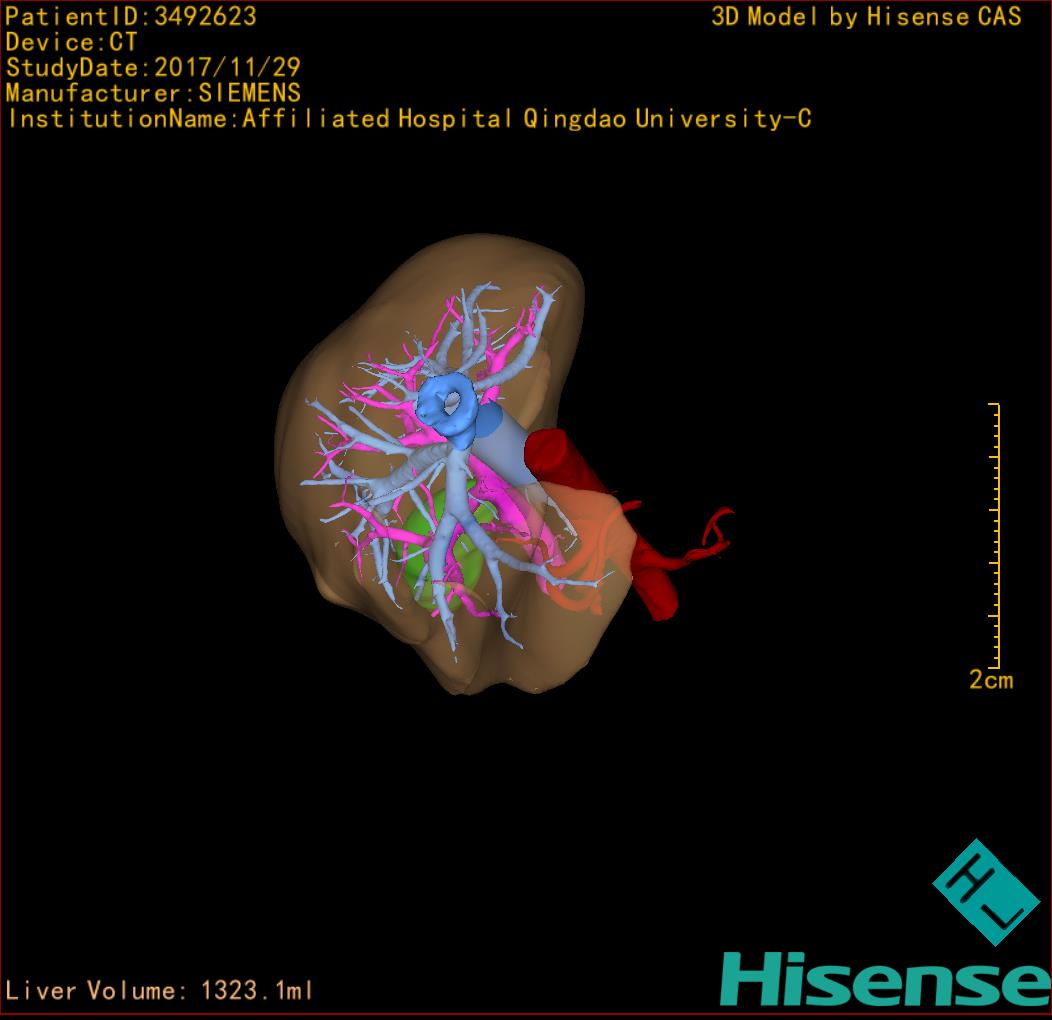Click the Device:CT label

pyautogui.click(x=71, y=42)
